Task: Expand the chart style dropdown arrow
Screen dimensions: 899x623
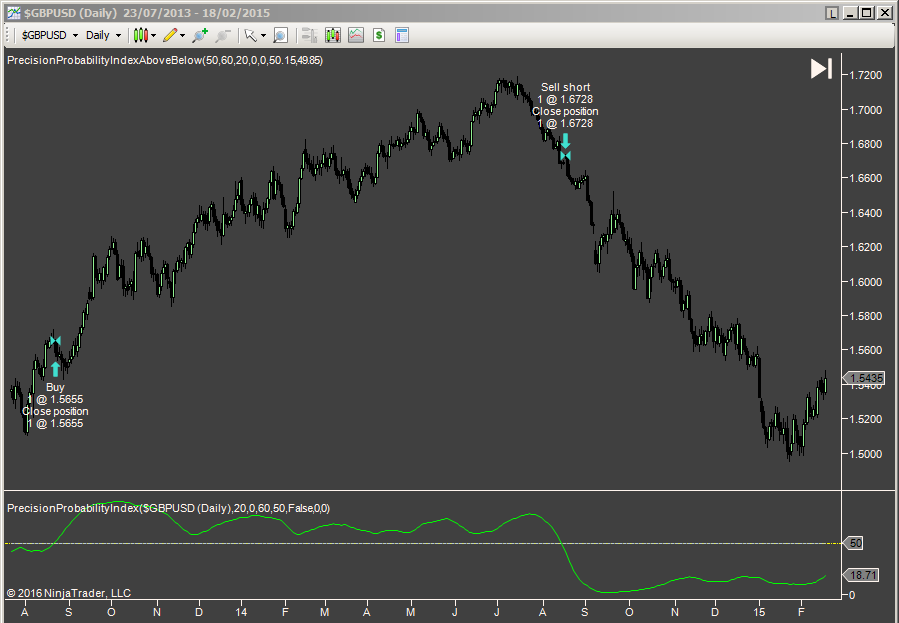Action: [154, 36]
